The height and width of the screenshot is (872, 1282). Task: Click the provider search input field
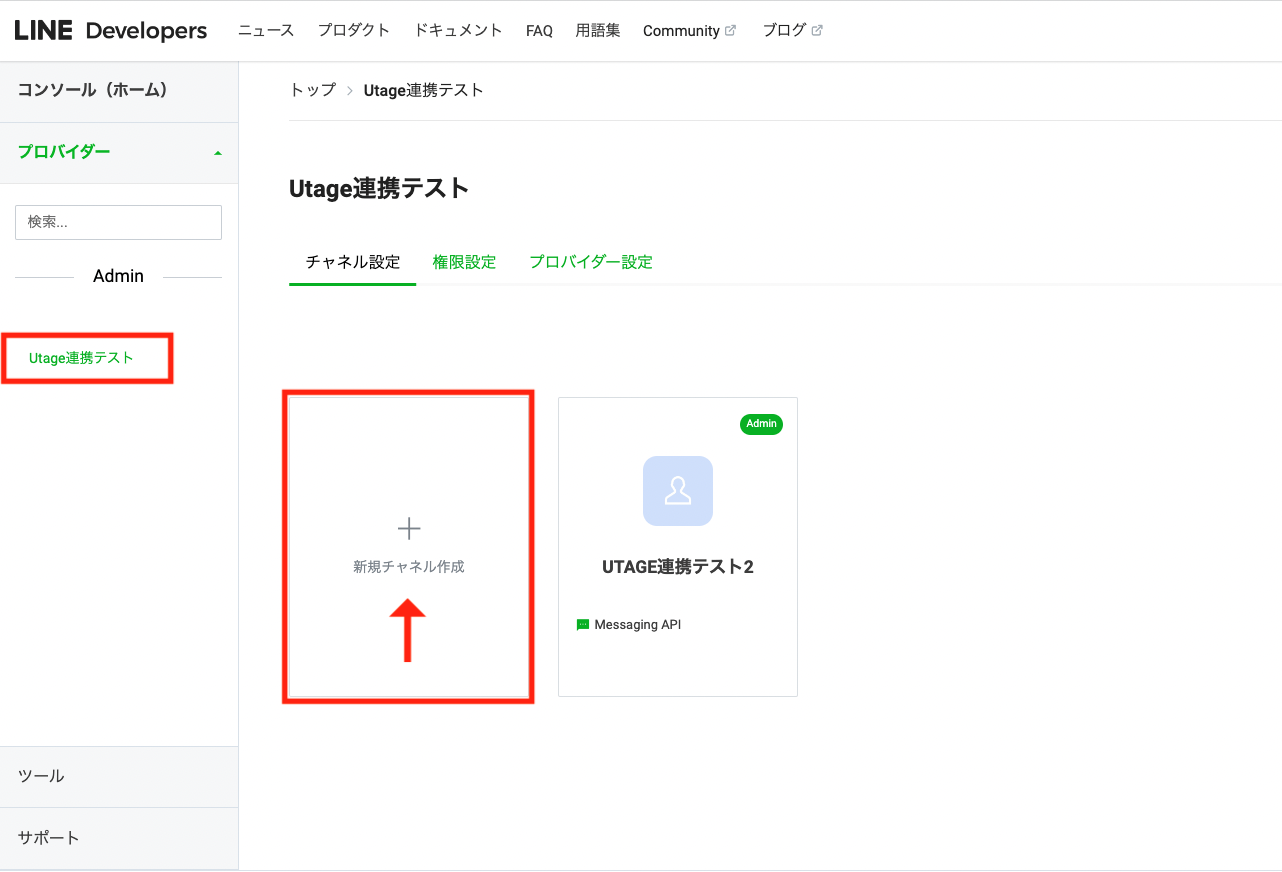click(x=118, y=222)
